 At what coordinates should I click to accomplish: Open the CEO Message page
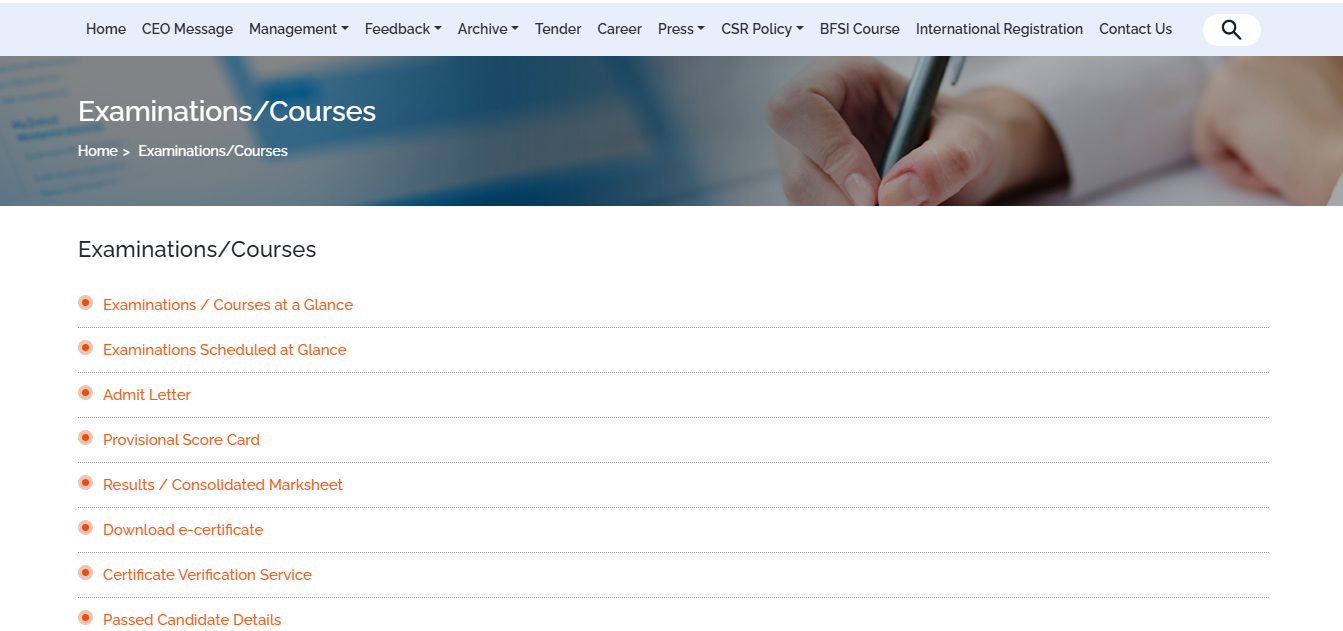(187, 29)
